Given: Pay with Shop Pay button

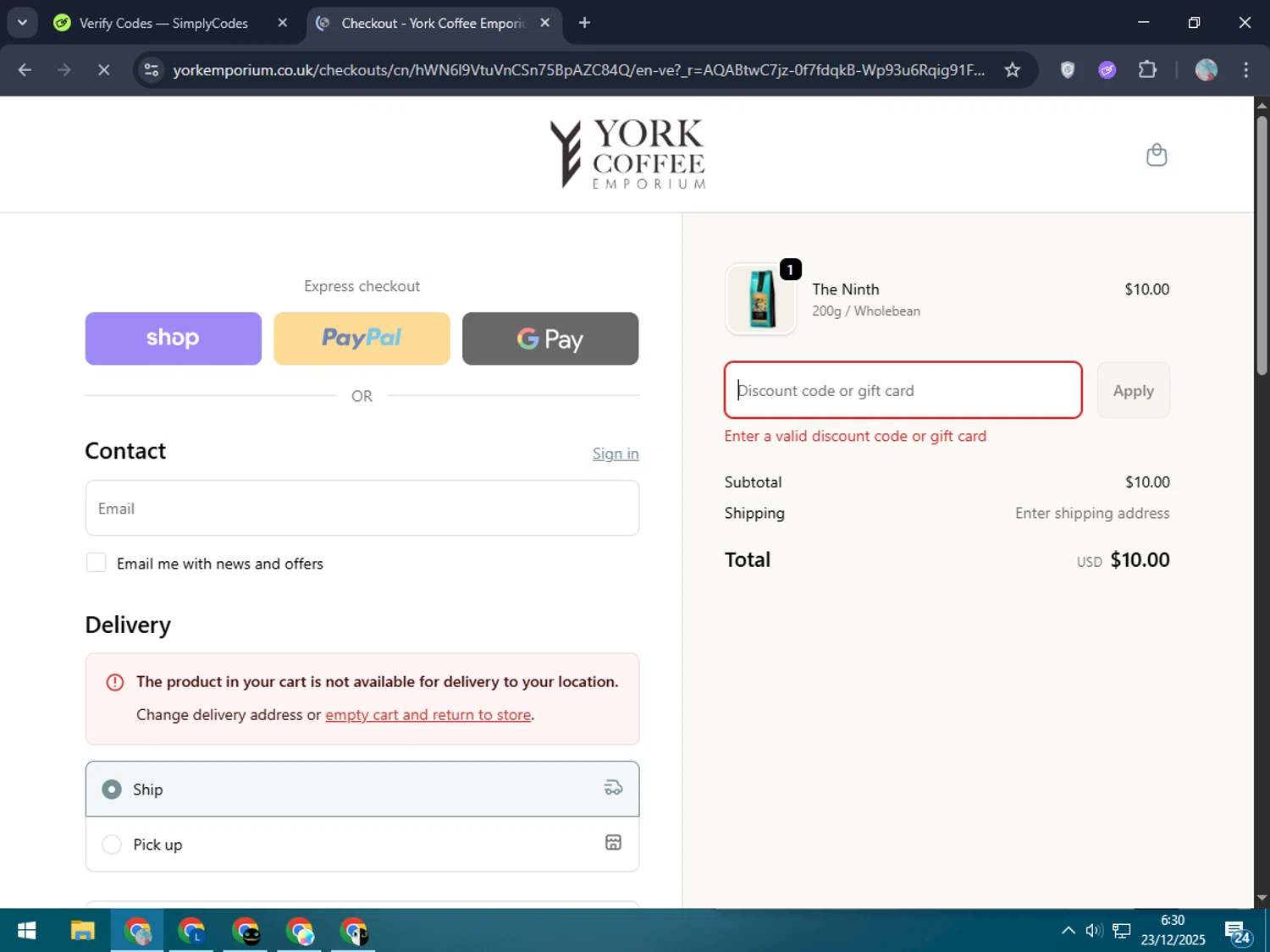Looking at the screenshot, I should pyautogui.click(x=174, y=338).
